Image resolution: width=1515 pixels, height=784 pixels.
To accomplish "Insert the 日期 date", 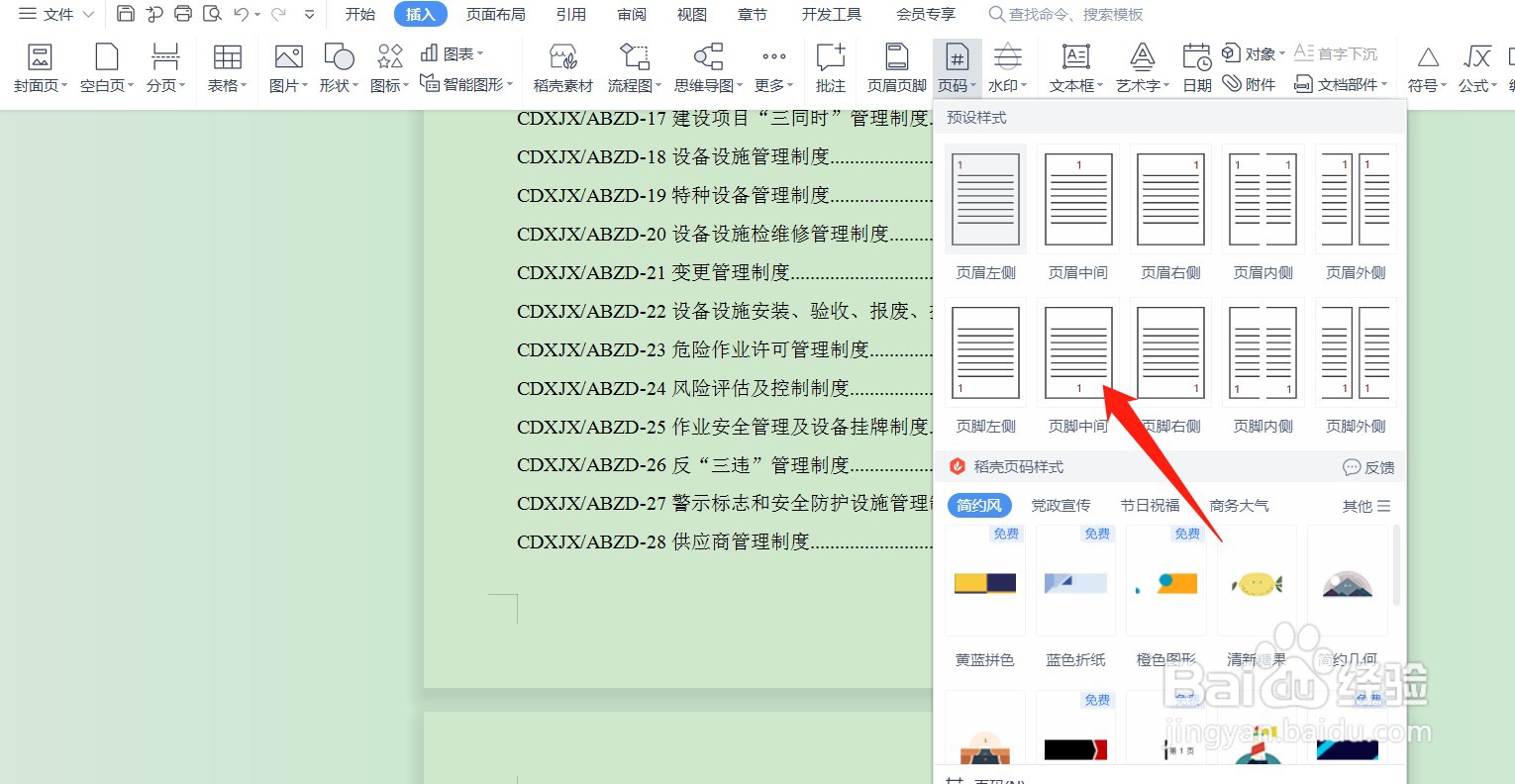I will tap(1197, 68).
